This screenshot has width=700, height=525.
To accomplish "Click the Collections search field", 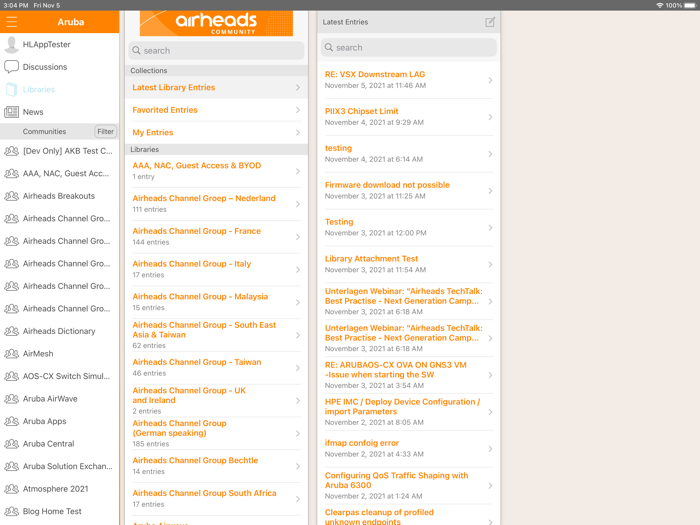I will pyautogui.click(x=217, y=50).
